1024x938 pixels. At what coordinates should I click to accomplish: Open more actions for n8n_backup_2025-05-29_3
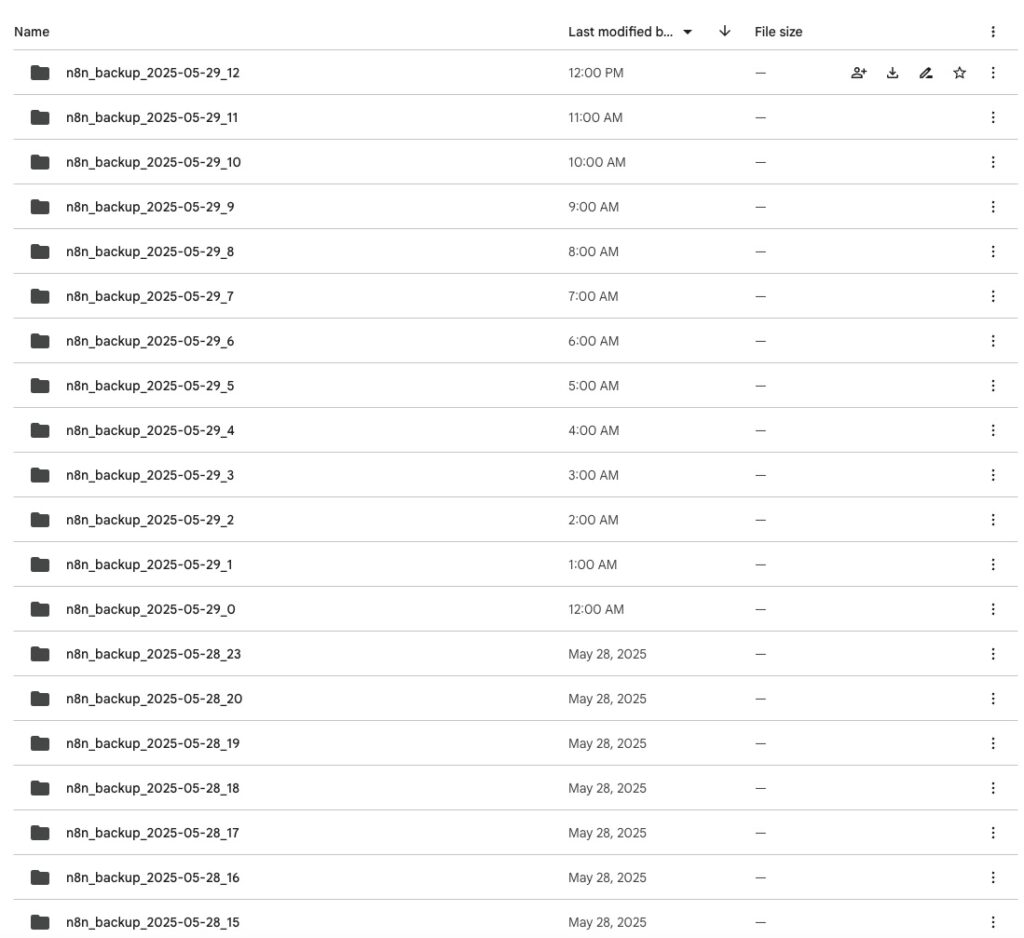point(993,476)
